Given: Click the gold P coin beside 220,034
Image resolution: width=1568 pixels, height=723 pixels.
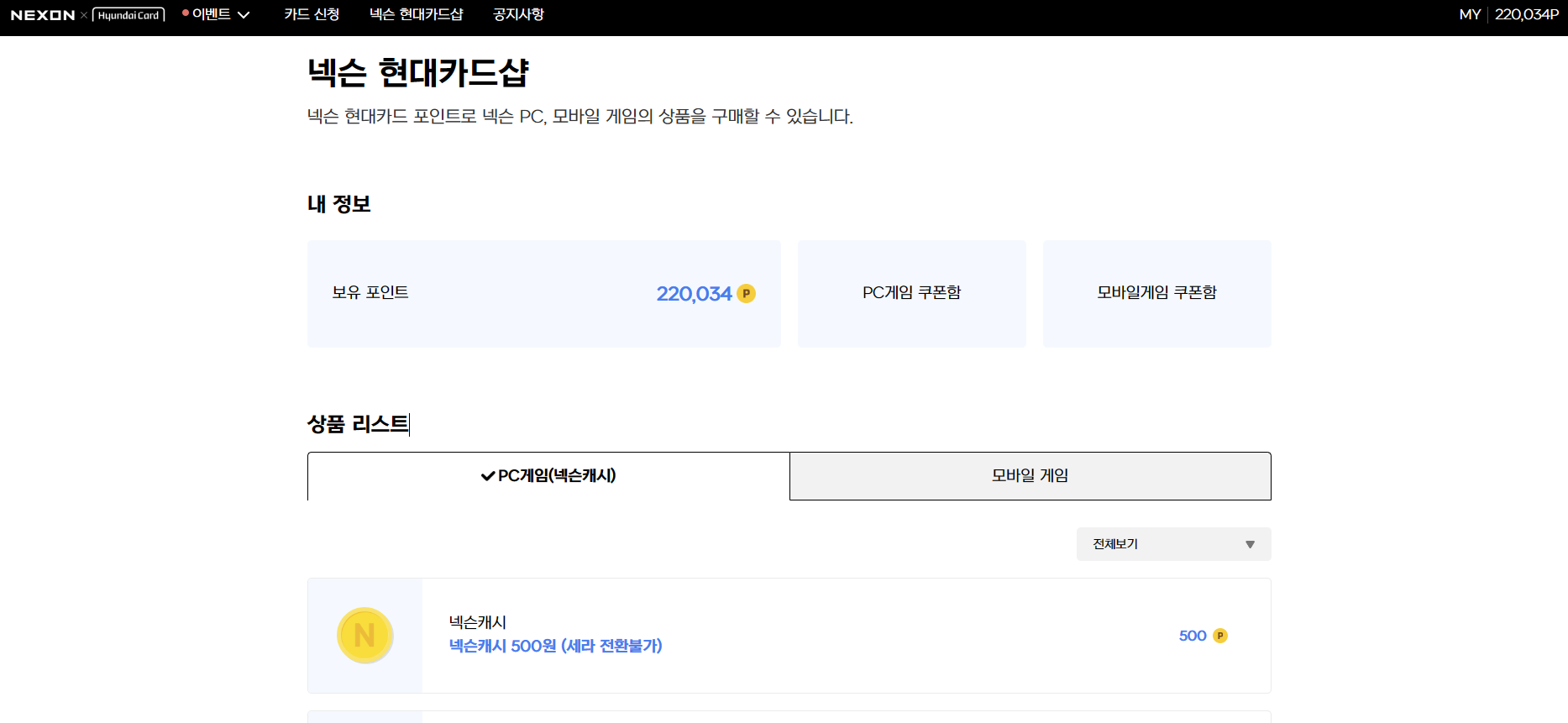Looking at the screenshot, I should tap(746, 294).
